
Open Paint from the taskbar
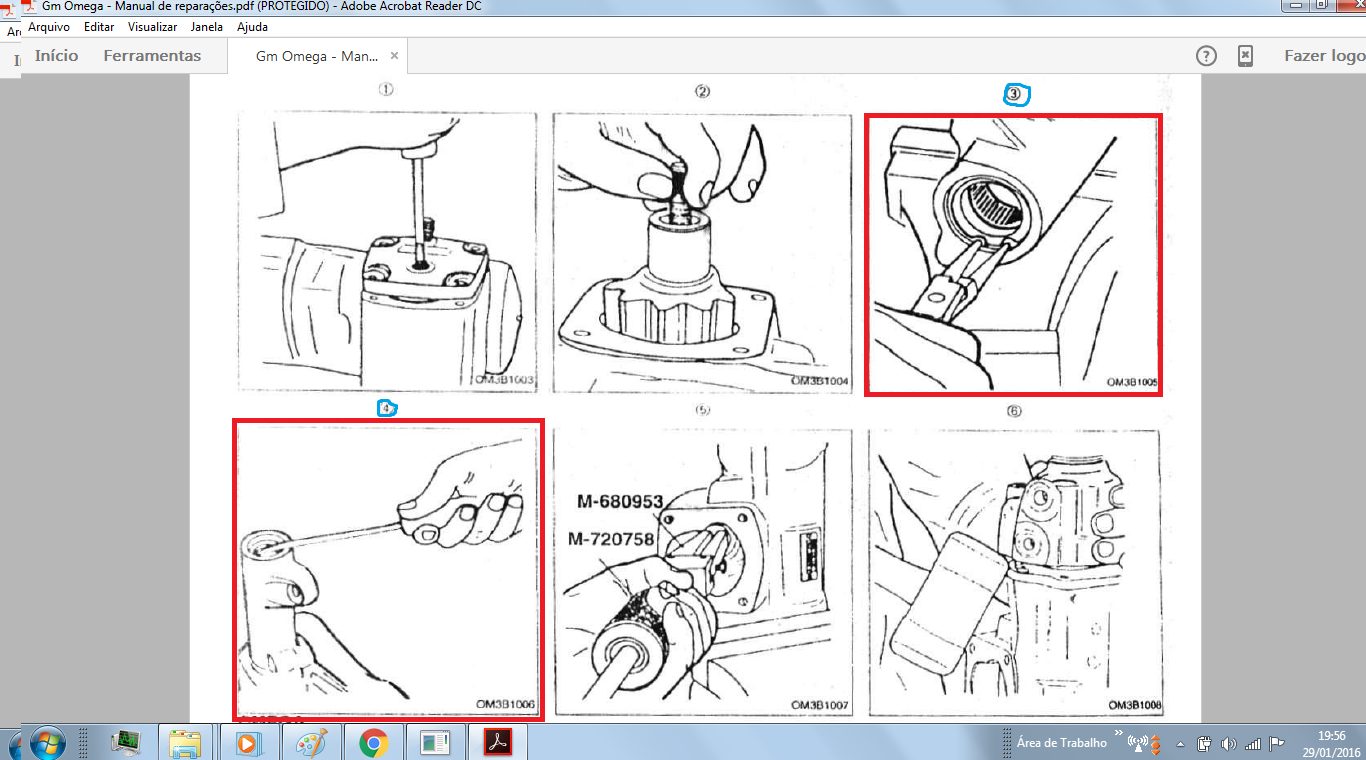tap(311, 743)
